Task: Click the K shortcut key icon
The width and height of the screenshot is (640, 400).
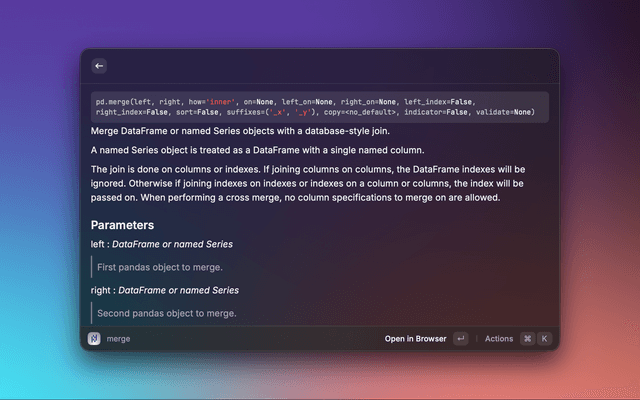Action: coord(545,339)
